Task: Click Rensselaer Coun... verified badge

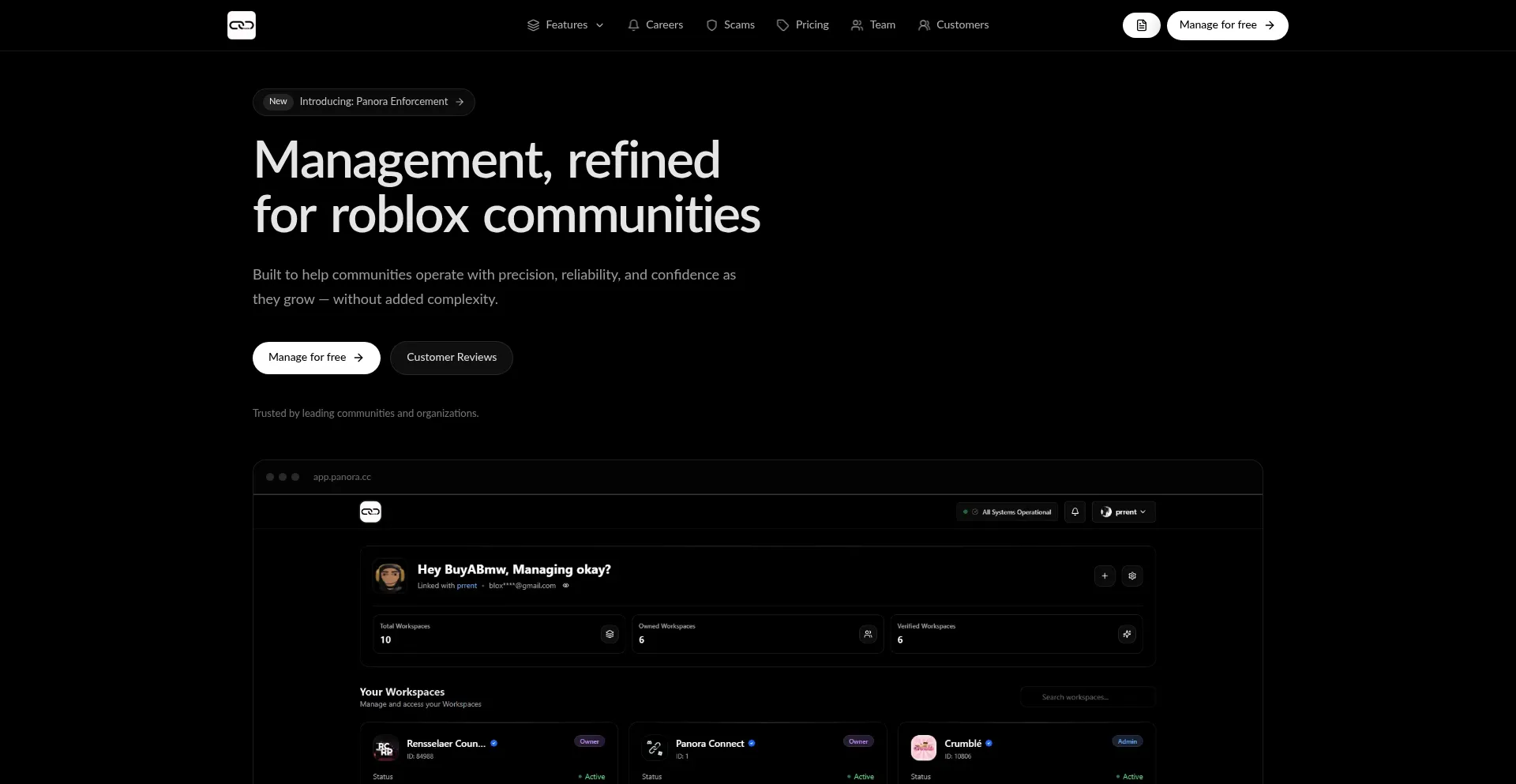Action: coord(494,744)
